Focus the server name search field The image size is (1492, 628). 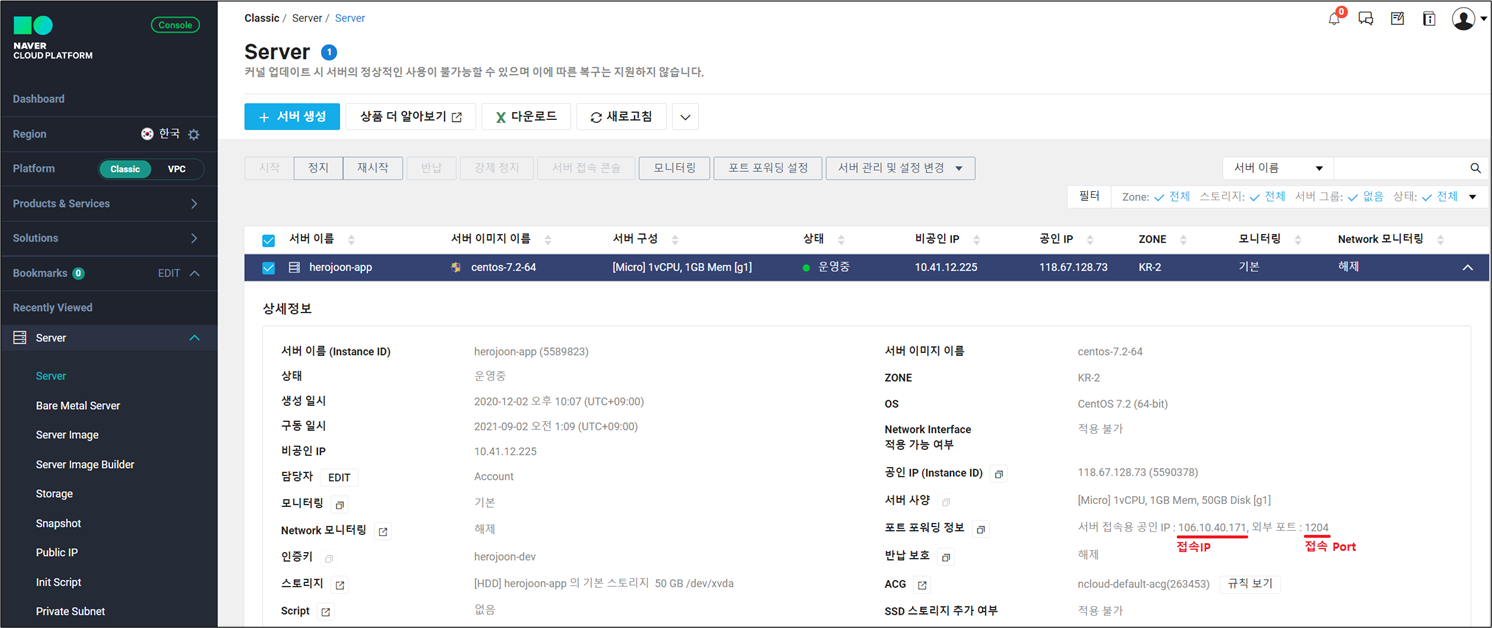click(x=1401, y=168)
